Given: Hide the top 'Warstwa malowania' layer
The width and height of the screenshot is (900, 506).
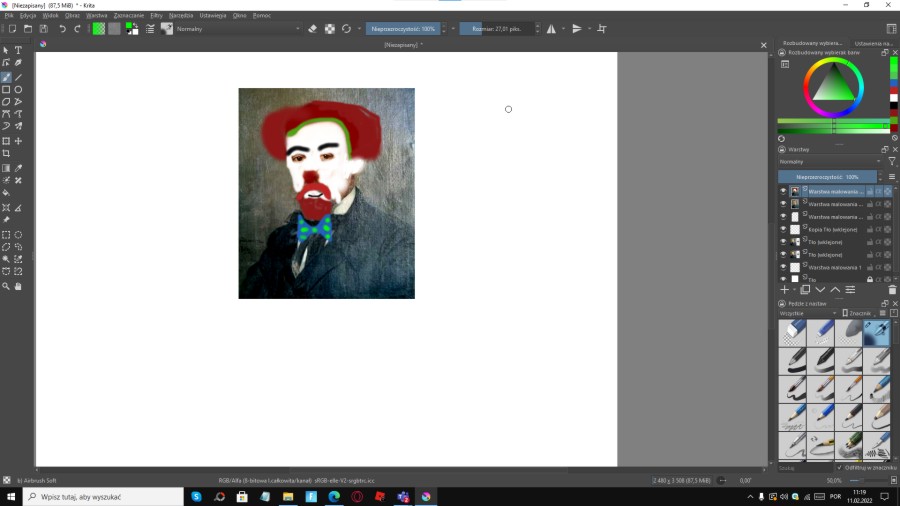Looking at the screenshot, I should [x=783, y=191].
